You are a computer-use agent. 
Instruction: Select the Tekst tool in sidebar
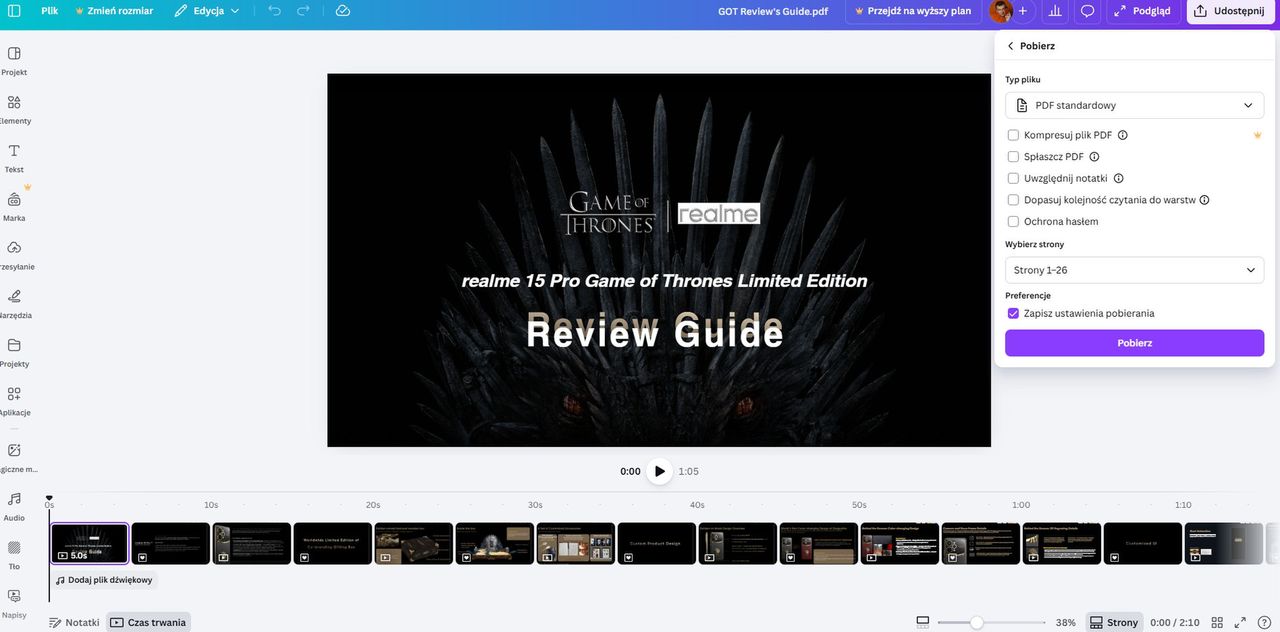[x=14, y=157]
